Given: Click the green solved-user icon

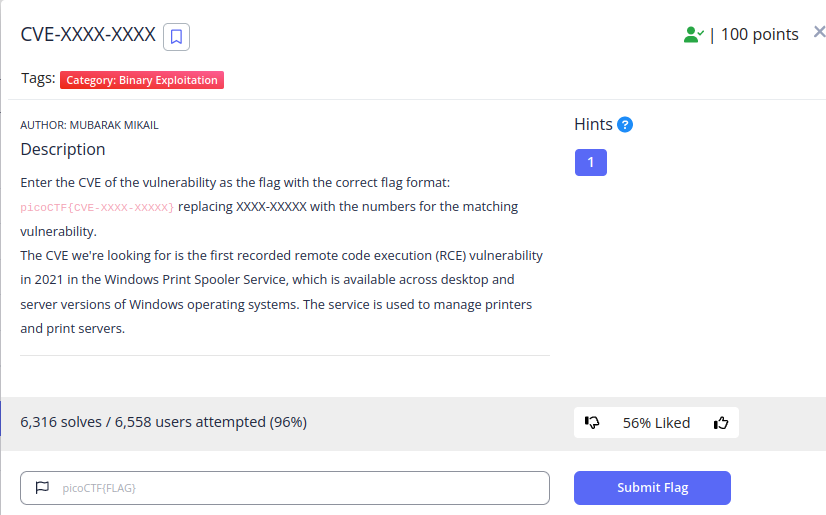Looking at the screenshot, I should 694,35.
